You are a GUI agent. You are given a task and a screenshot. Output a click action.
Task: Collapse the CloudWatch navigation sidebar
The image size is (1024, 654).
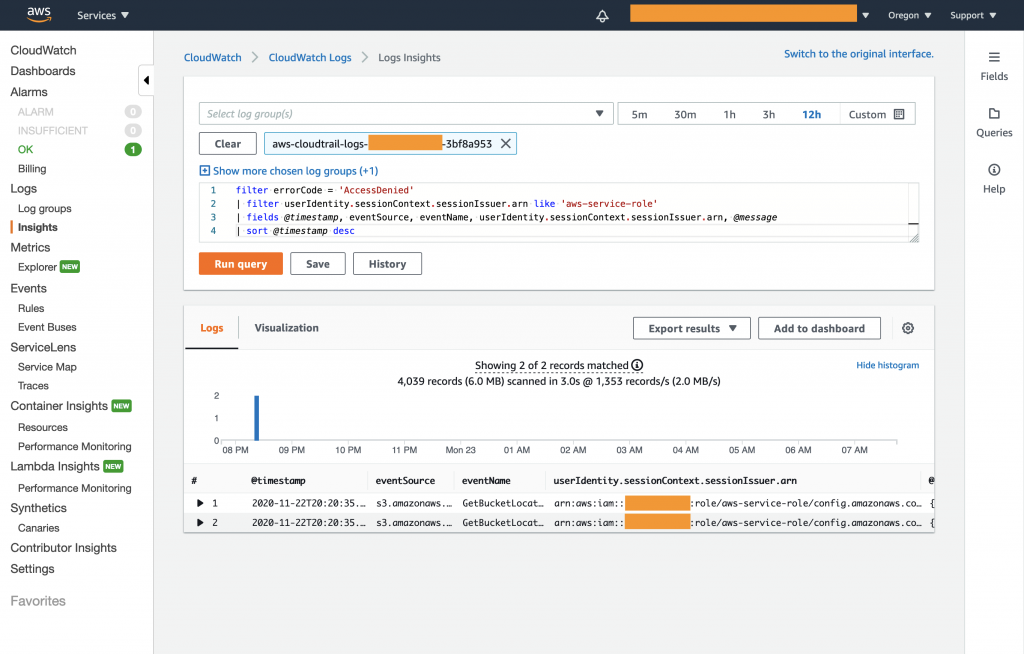tap(144, 80)
